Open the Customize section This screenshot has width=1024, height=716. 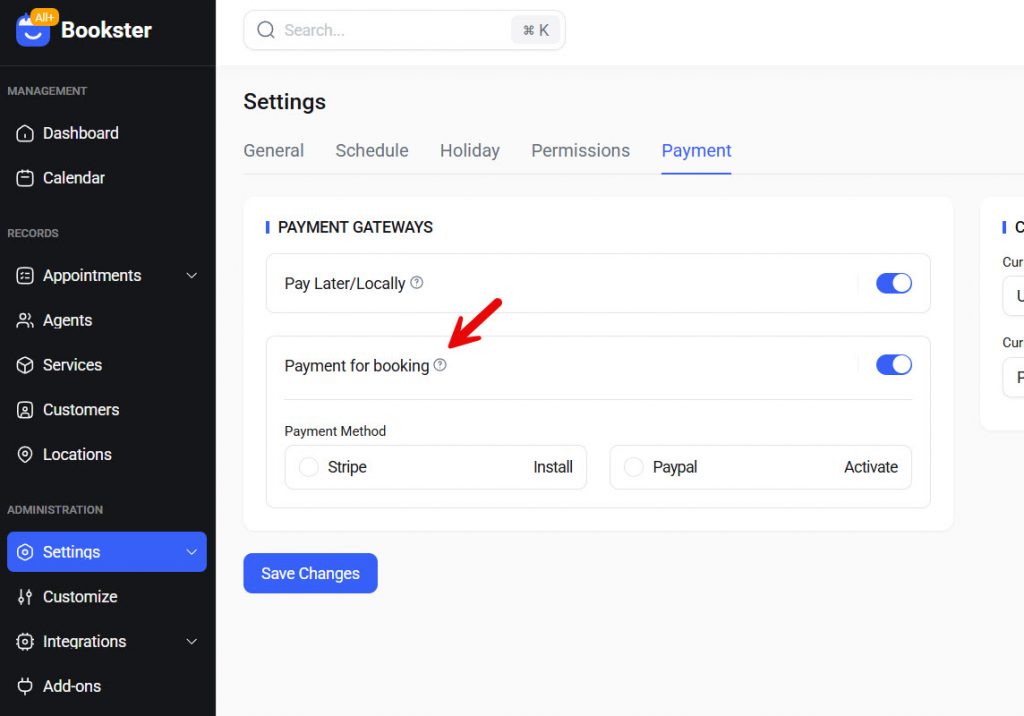80,597
